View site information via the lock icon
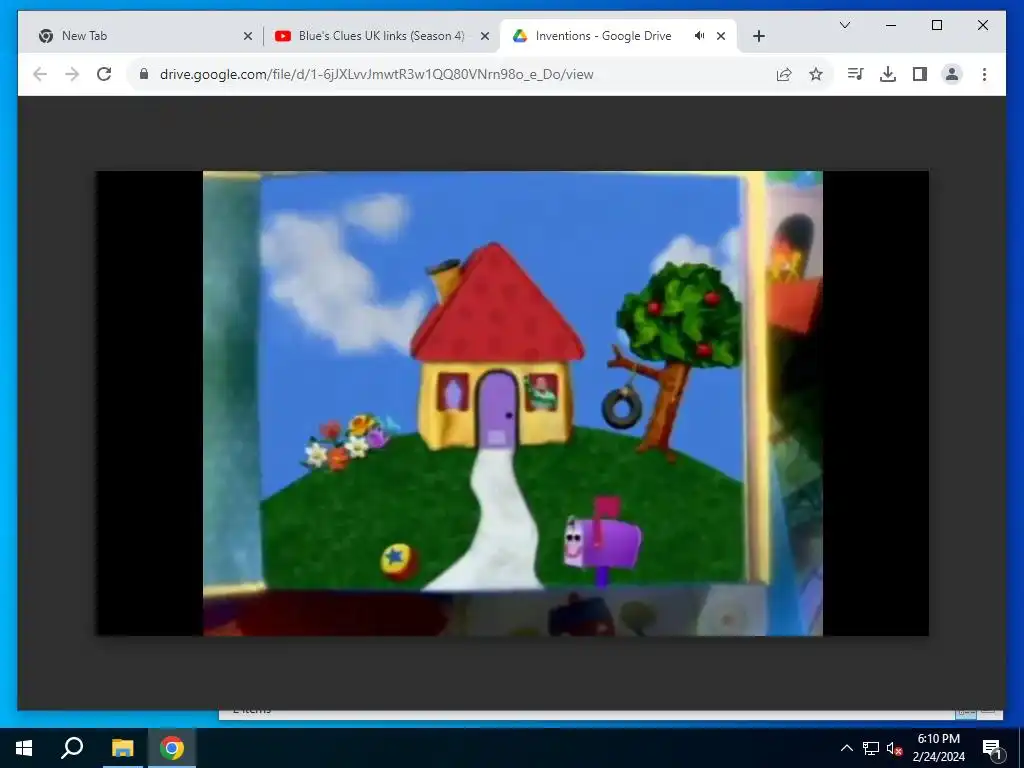This screenshot has width=1024, height=768. point(144,74)
